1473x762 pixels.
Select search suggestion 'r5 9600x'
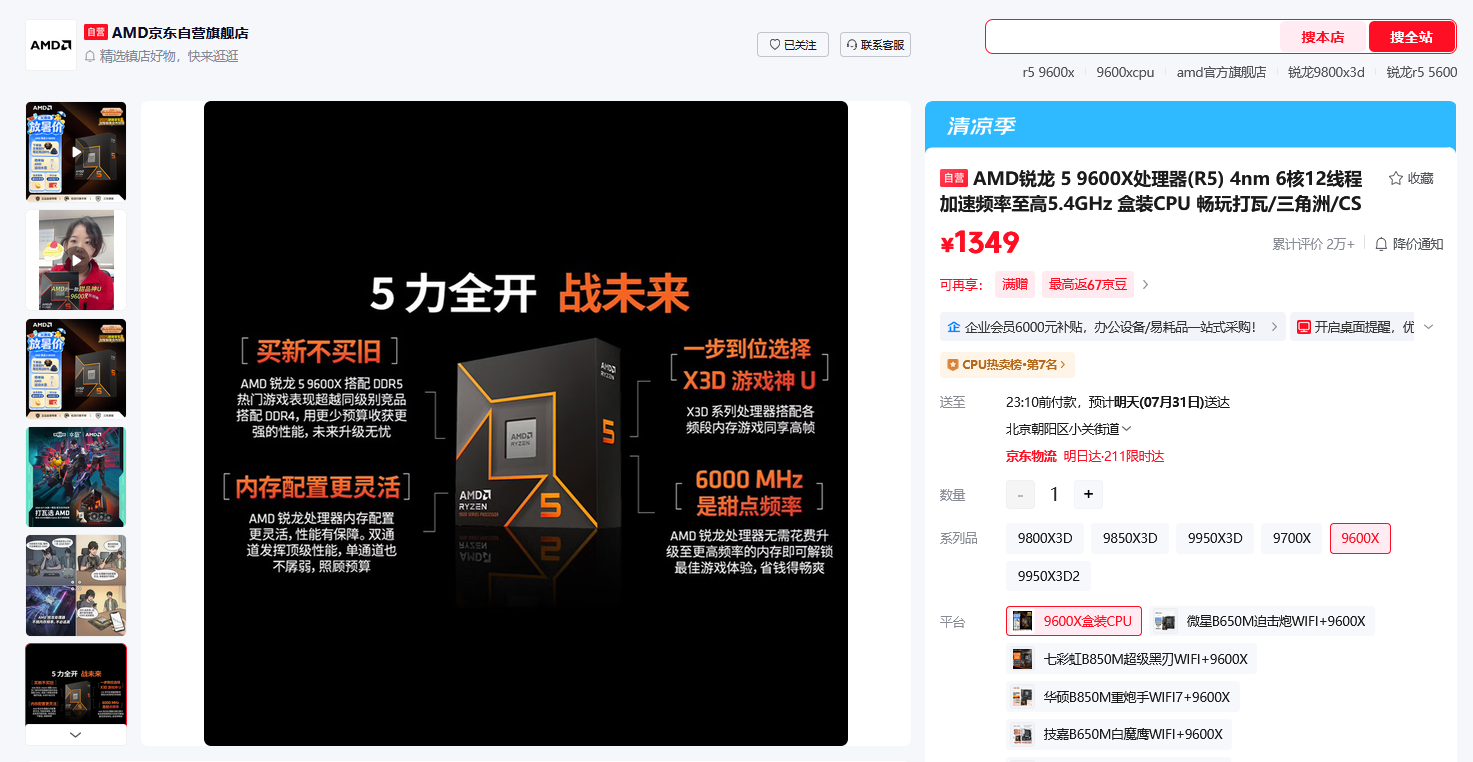click(x=1048, y=72)
